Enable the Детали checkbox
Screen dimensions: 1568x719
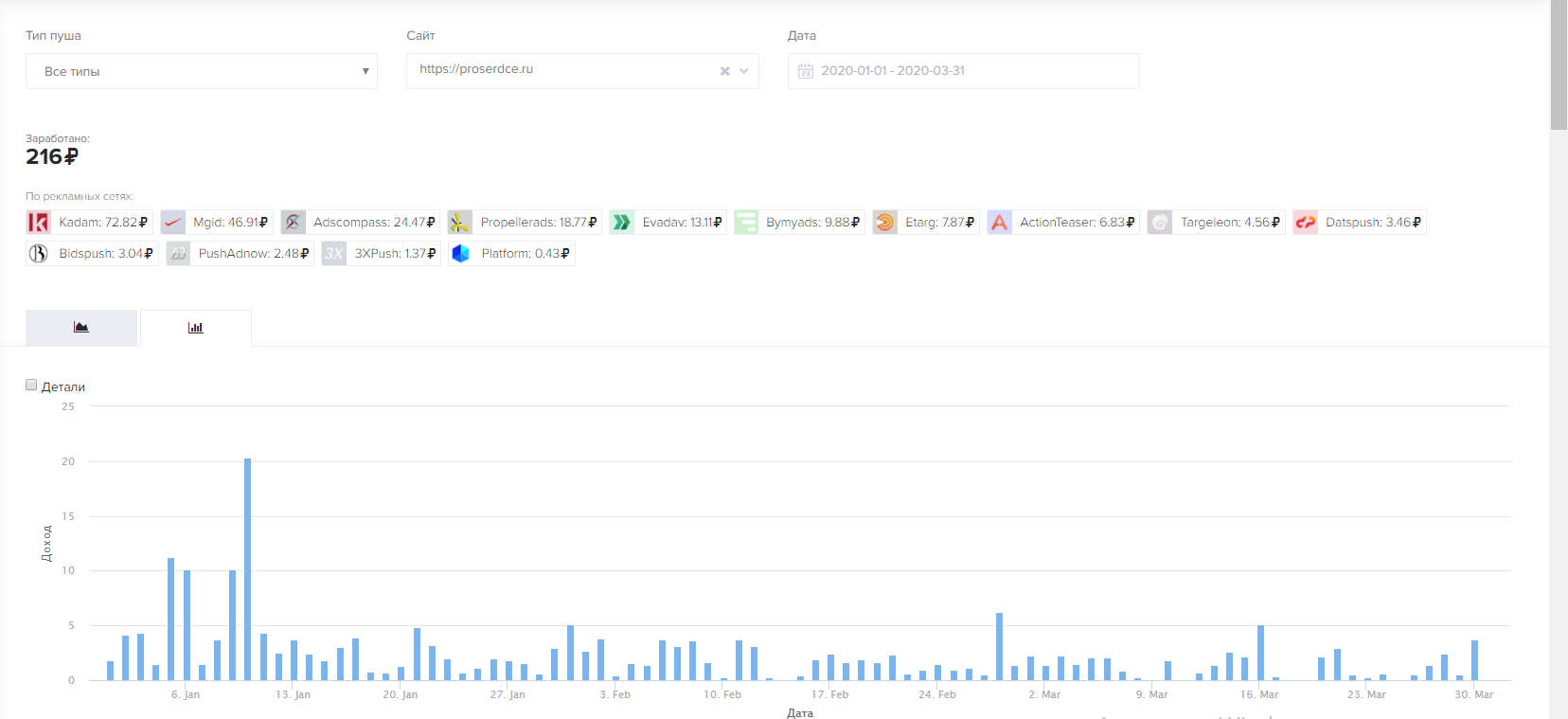[31, 385]
